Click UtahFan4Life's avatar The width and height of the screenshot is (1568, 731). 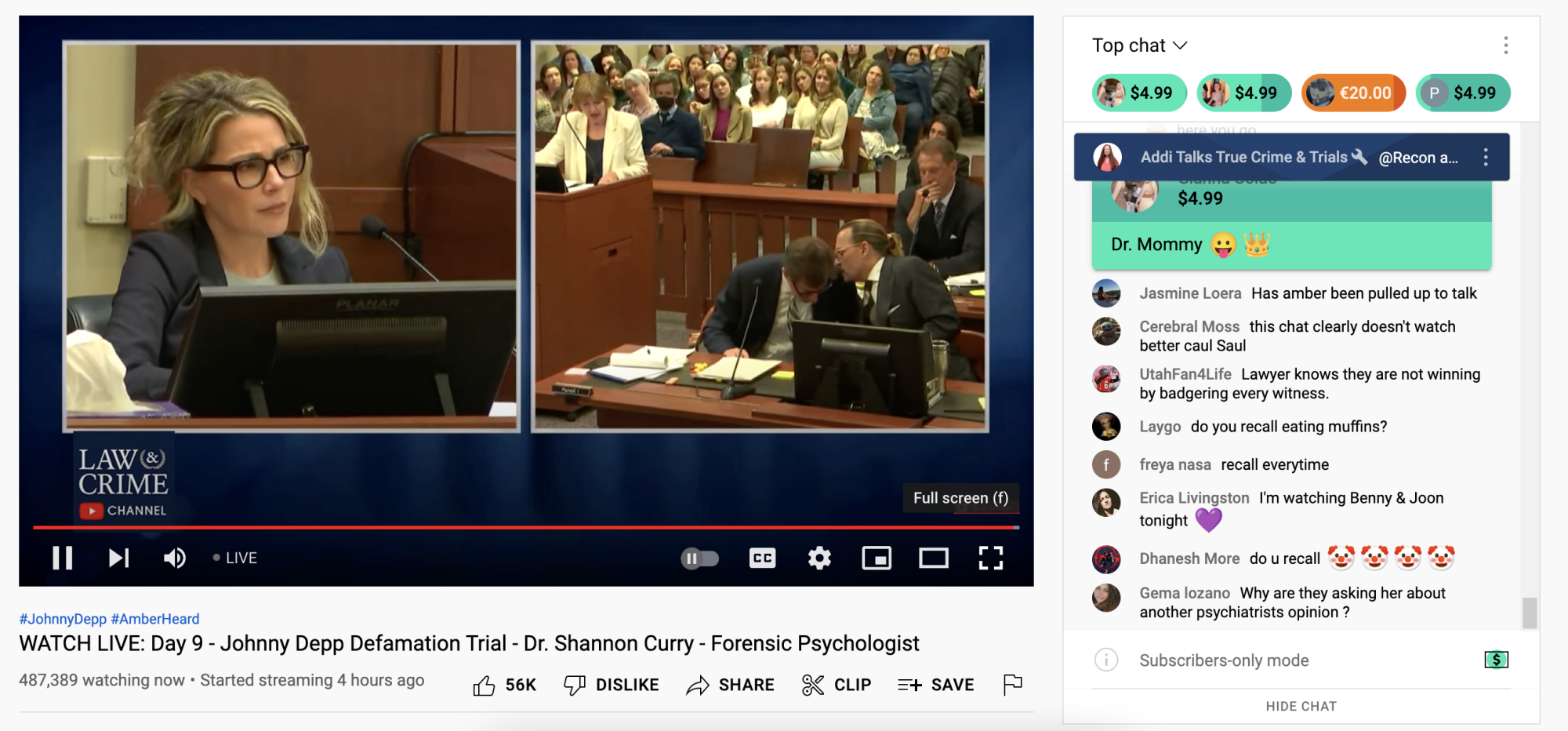tap(1106, 379)
